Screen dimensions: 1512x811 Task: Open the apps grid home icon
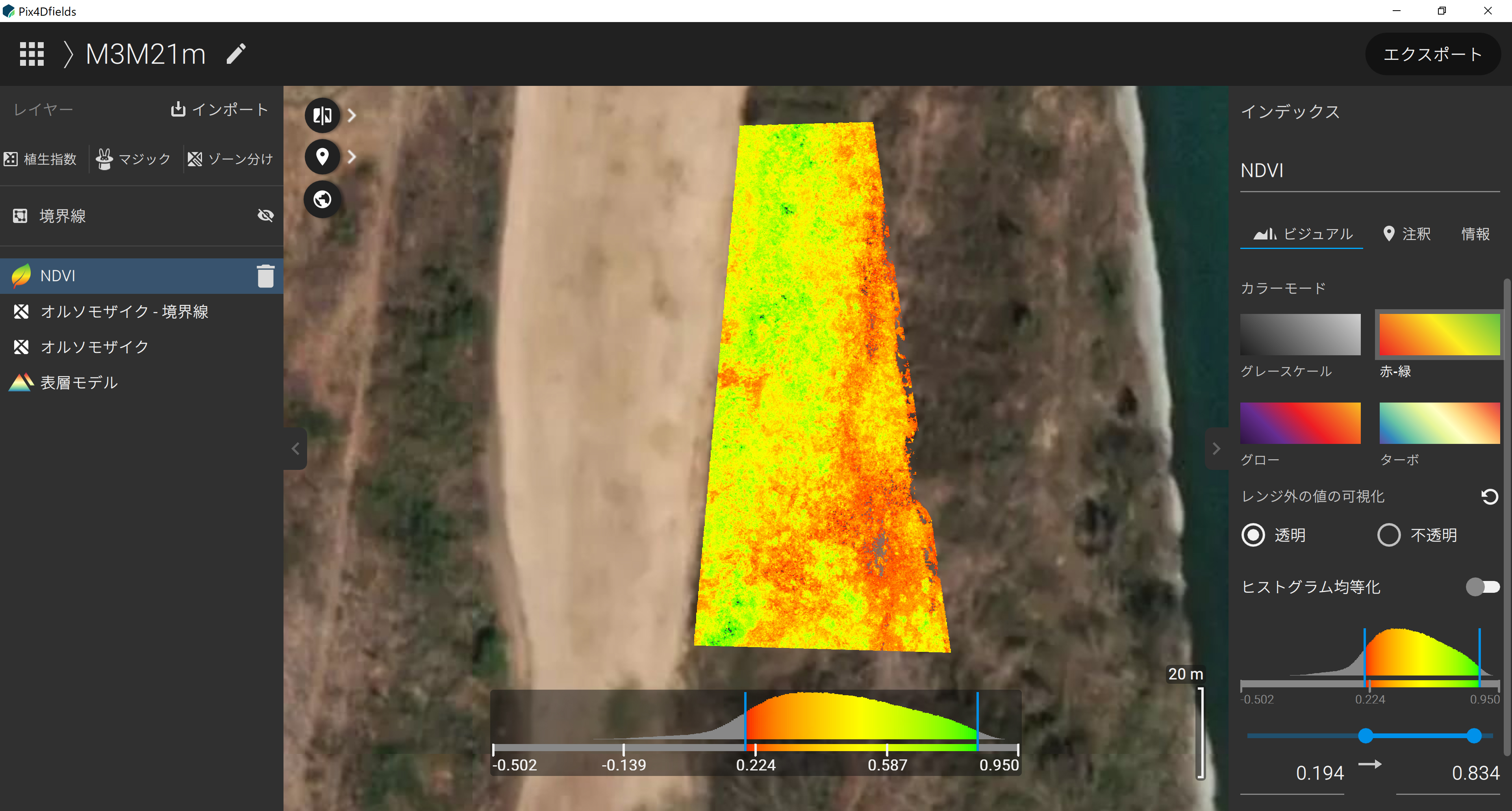coord(31,54)
